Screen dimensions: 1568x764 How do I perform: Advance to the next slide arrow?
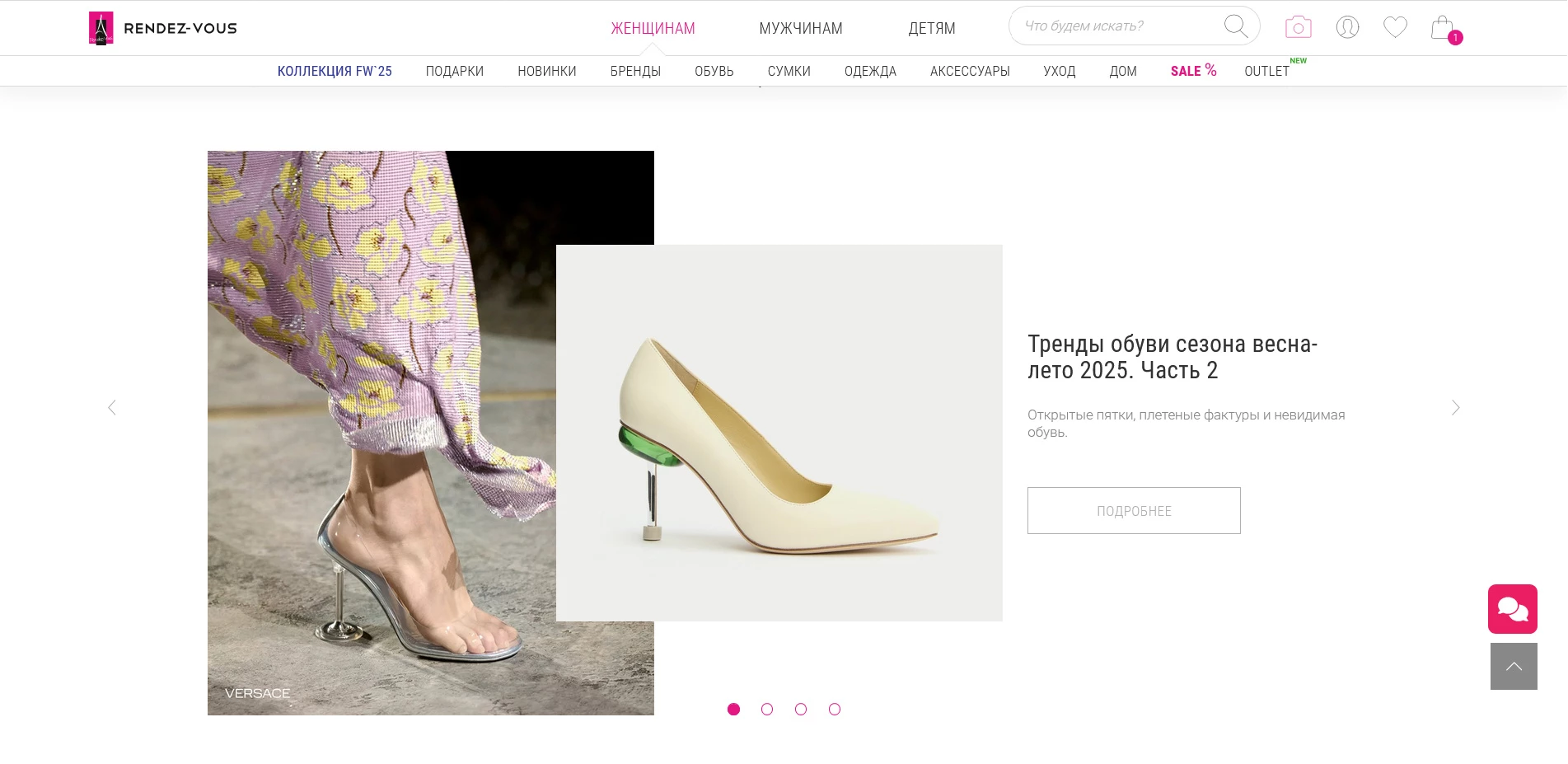1455,408
